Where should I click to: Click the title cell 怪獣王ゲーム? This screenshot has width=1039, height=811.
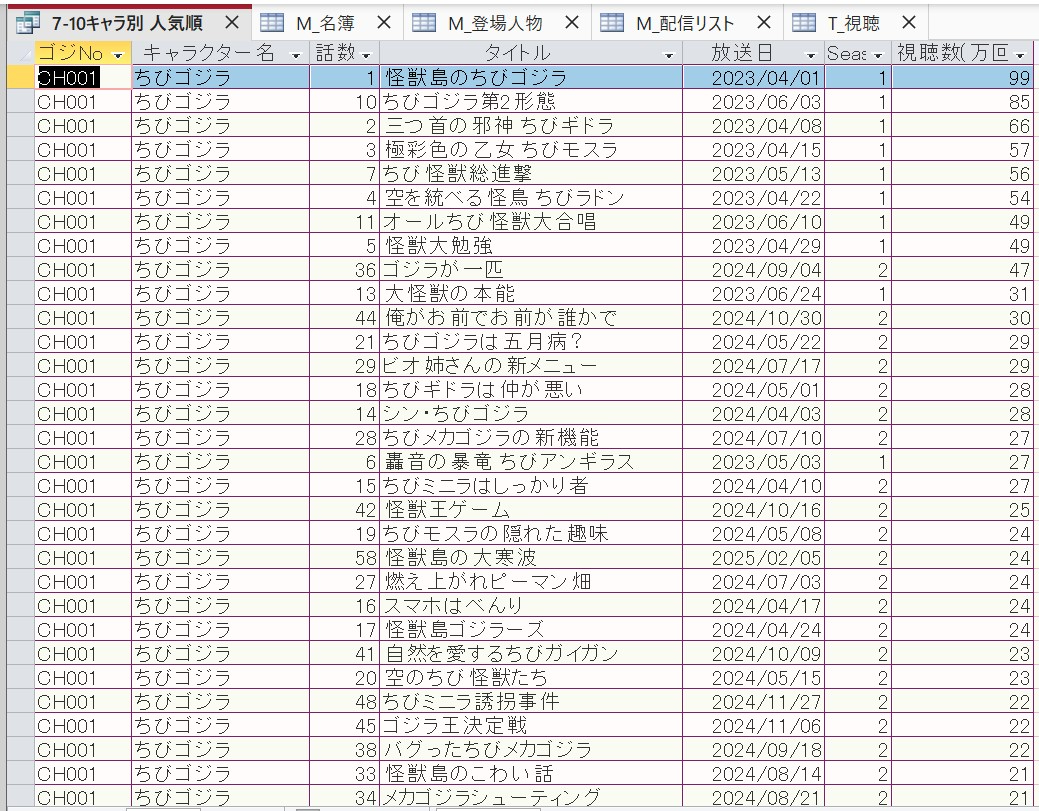point(531,510)
